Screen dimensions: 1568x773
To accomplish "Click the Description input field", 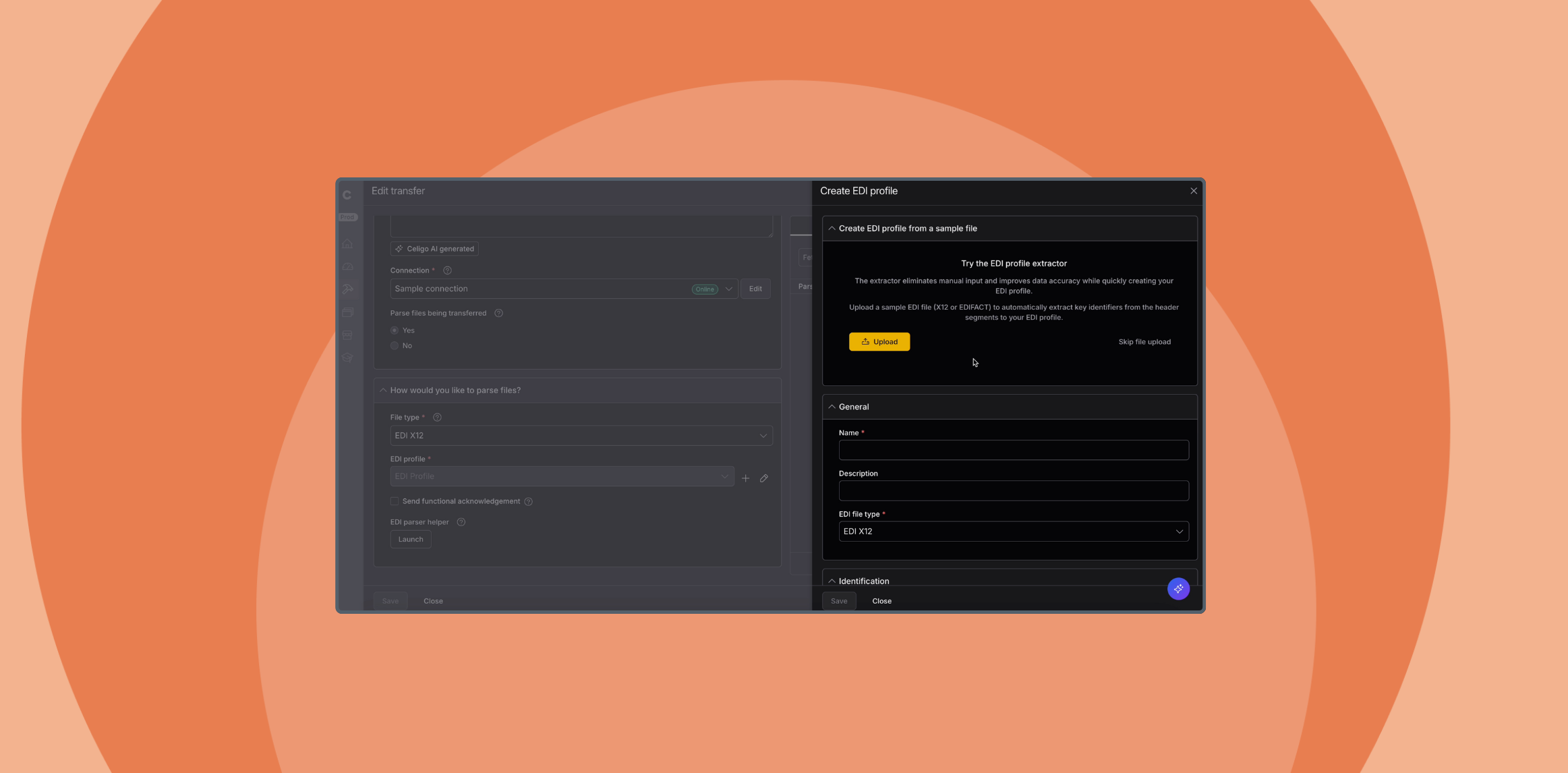I will click(1013, 491).
